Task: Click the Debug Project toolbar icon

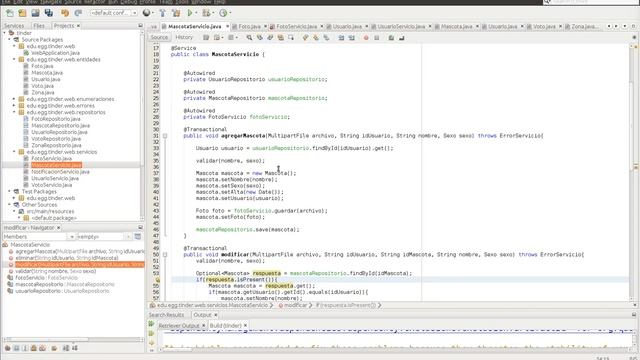Action: click(206, 13)
